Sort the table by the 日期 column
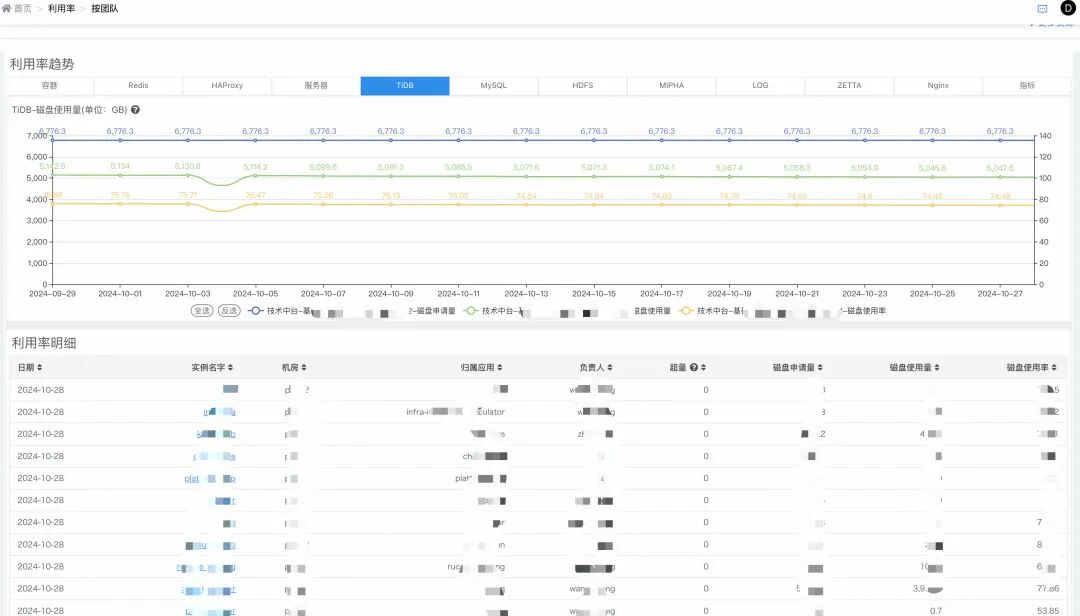The height and width of the screenshot is (616, 1080). tap(39, 367)
